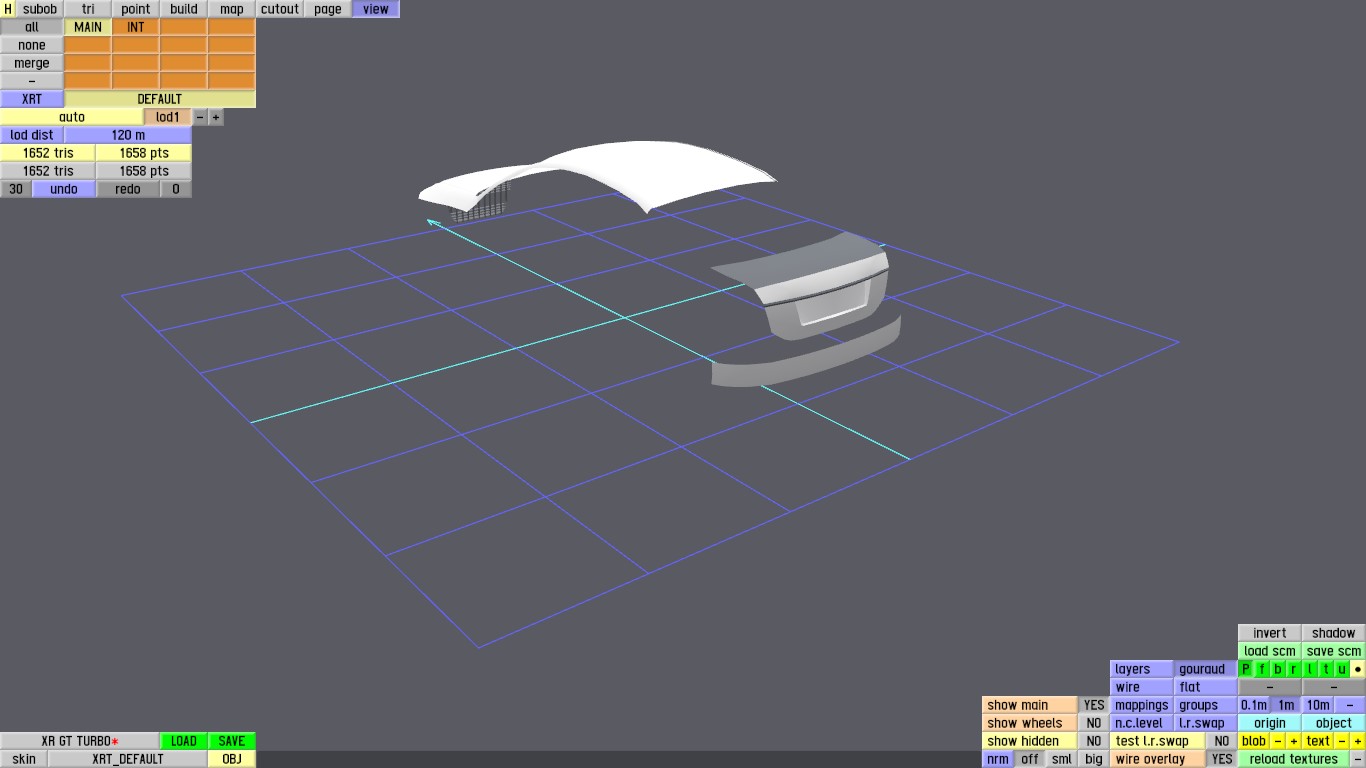Switch to the map tab
Viewport: 1366px width, 768px height.
click(232, 9)
